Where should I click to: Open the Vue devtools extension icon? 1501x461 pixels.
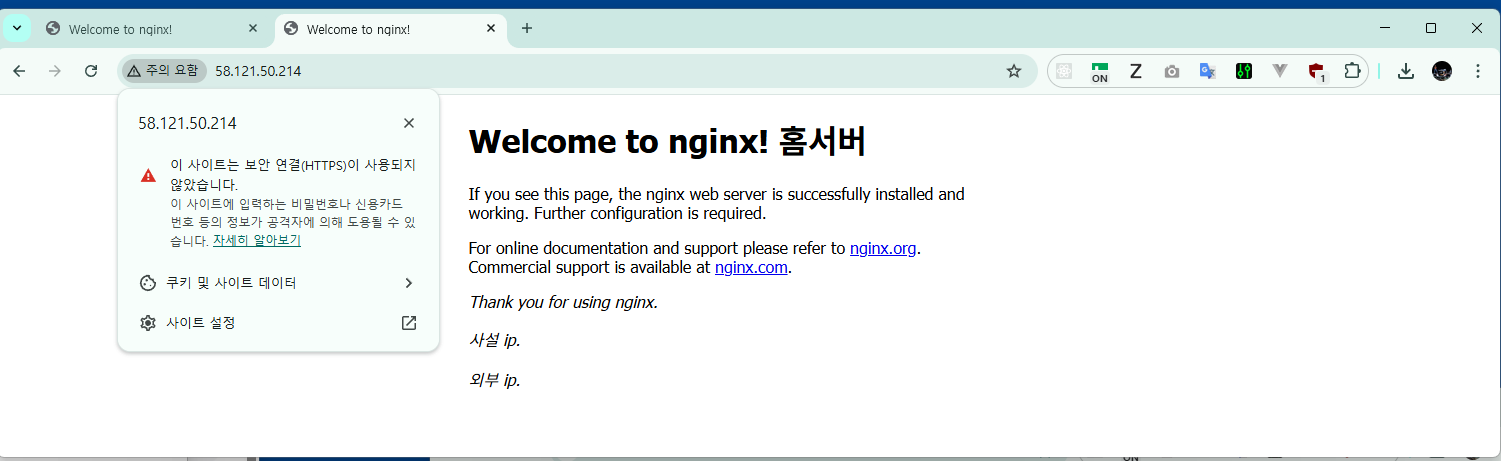1280,71
